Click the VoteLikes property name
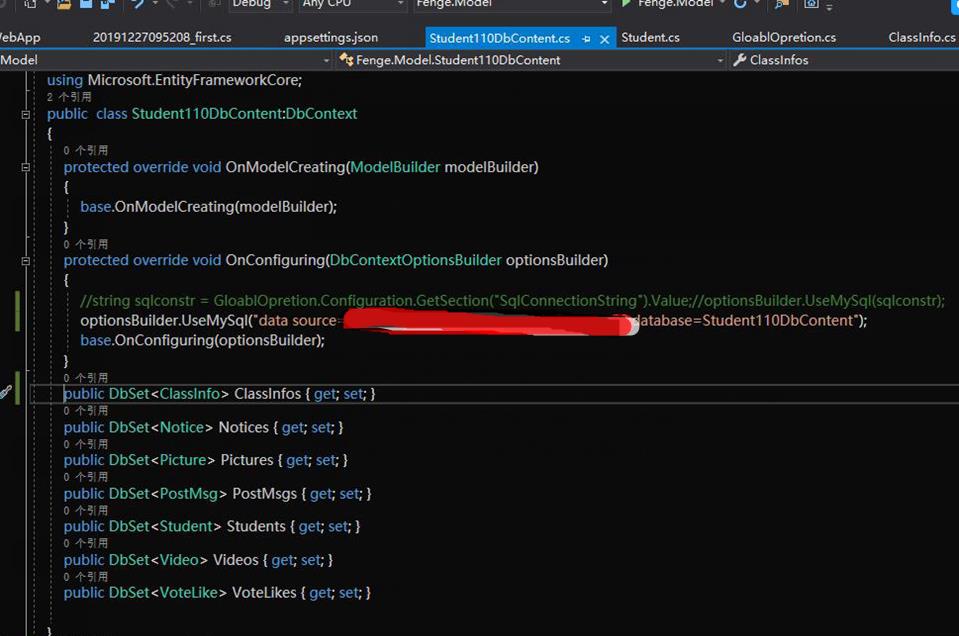The width and height of the screenshot is (959, 636). (x=264, y=593)
